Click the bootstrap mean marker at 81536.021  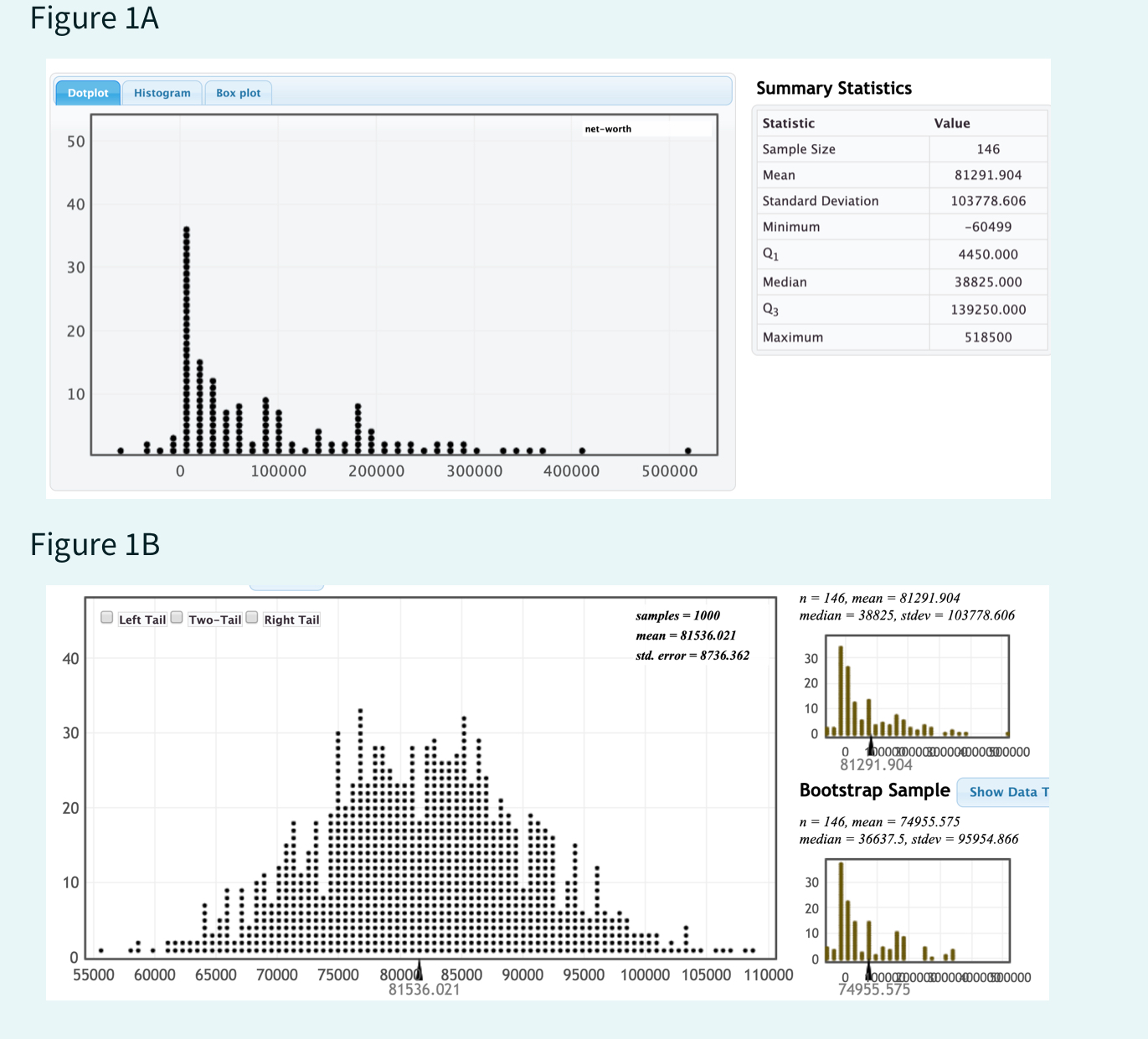[419, 970]
